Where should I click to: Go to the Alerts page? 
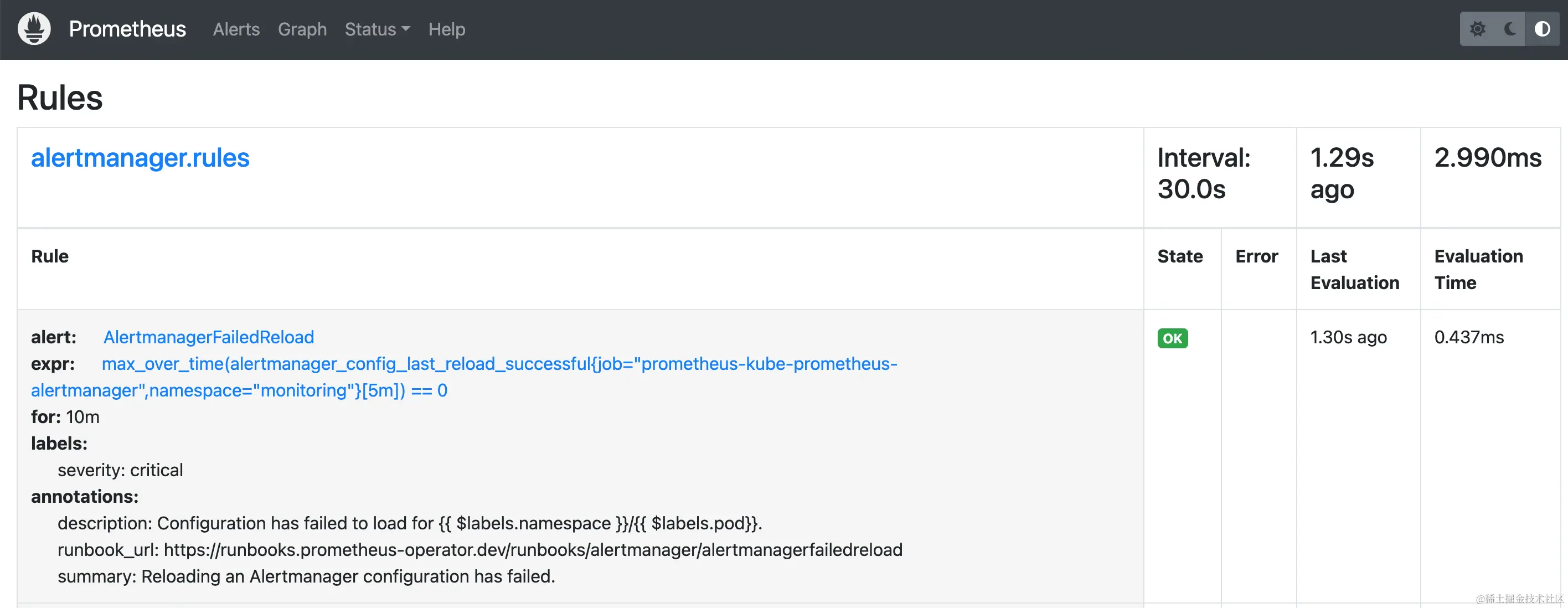[x=236, y=29]
